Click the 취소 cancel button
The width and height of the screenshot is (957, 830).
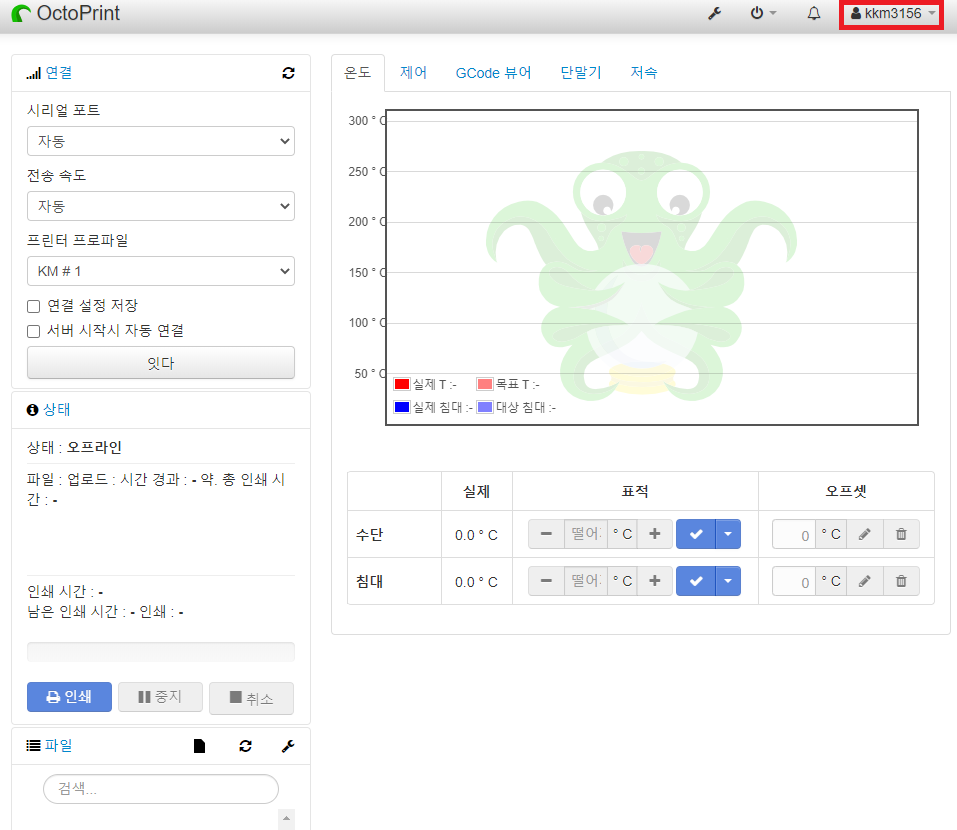click(x=251, y=698)
